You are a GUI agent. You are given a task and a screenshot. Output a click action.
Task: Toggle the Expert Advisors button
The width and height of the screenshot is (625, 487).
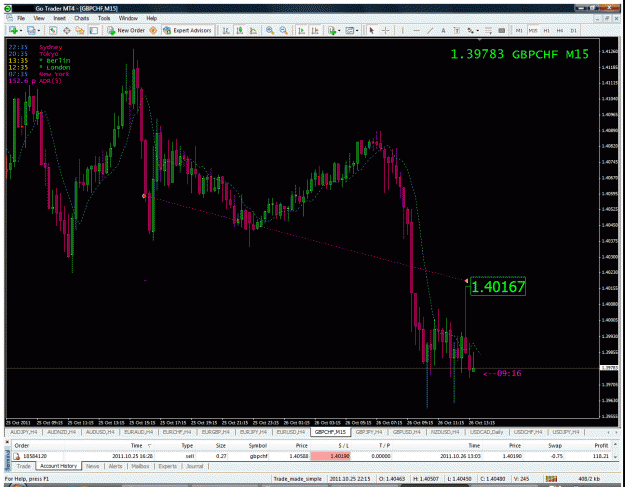[187, 30]
